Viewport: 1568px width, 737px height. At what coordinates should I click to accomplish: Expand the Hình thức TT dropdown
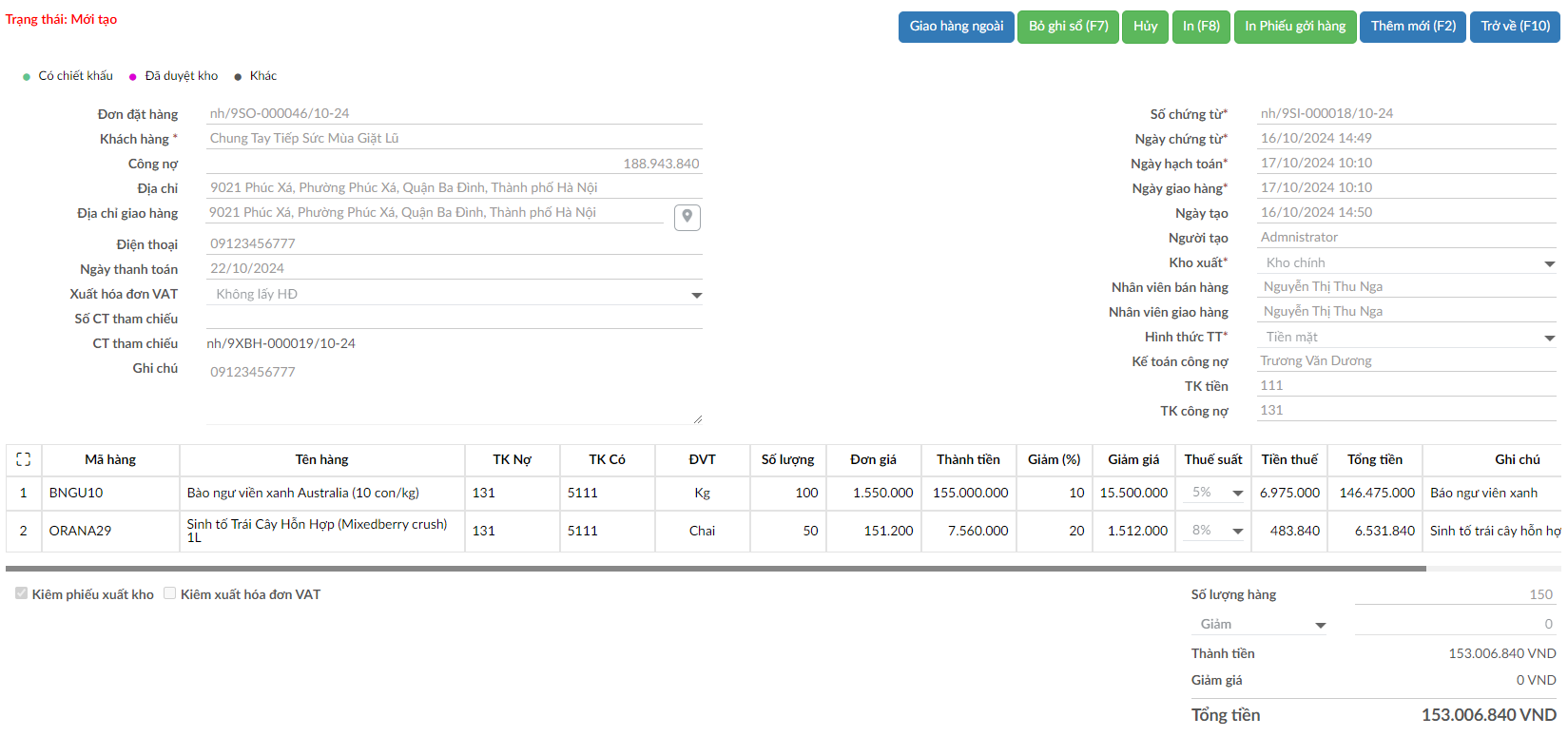tap(1407, 337)
